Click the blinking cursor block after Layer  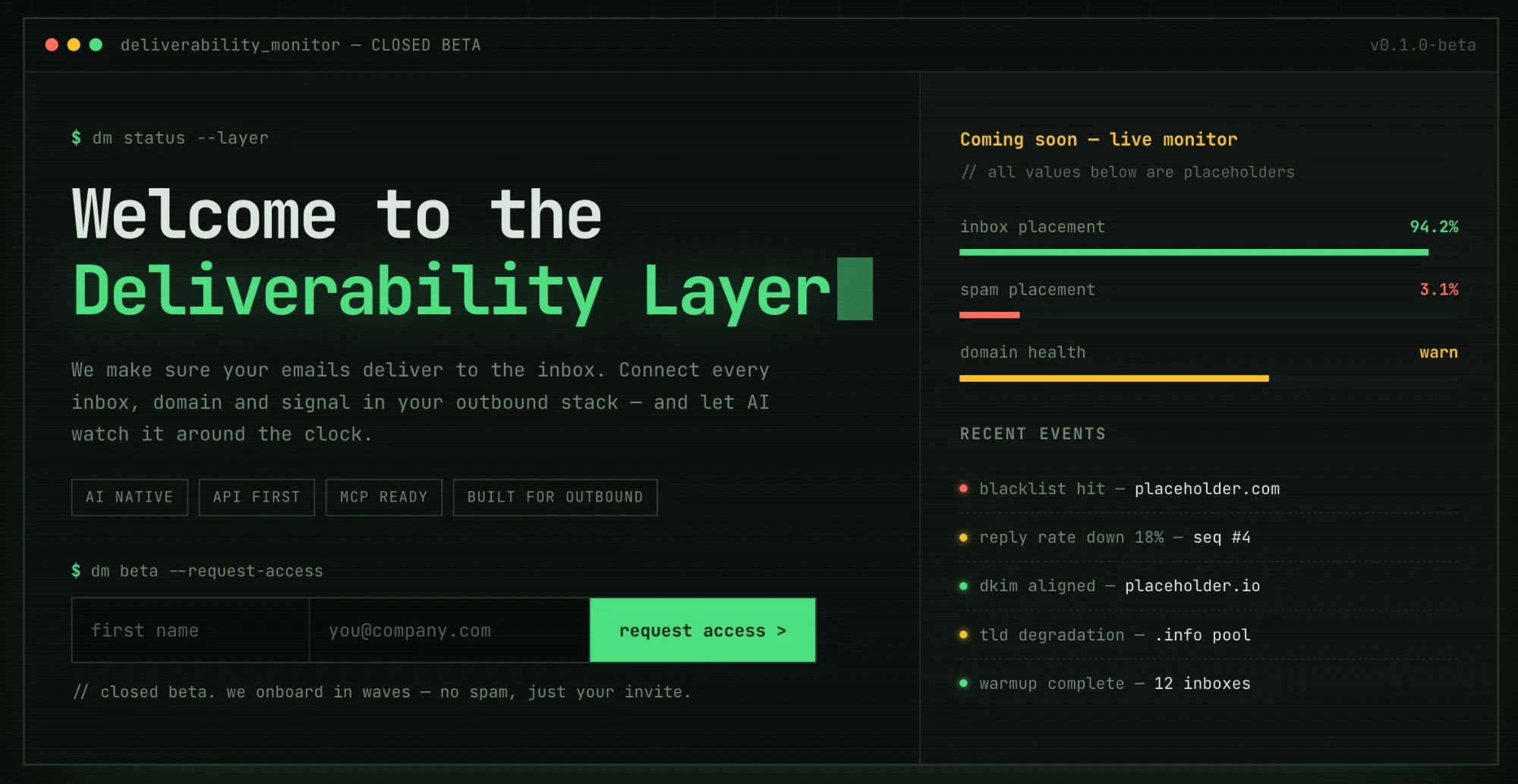pyautogui.click(x=855, y=289)
